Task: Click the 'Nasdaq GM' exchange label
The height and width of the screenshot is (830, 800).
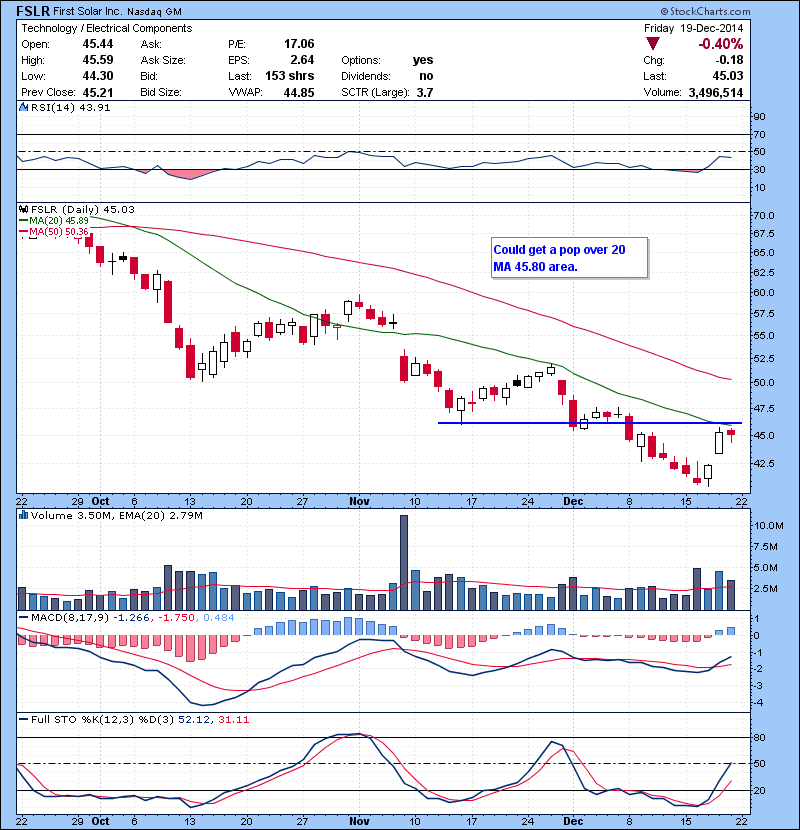Action: [x=154, y=11]
